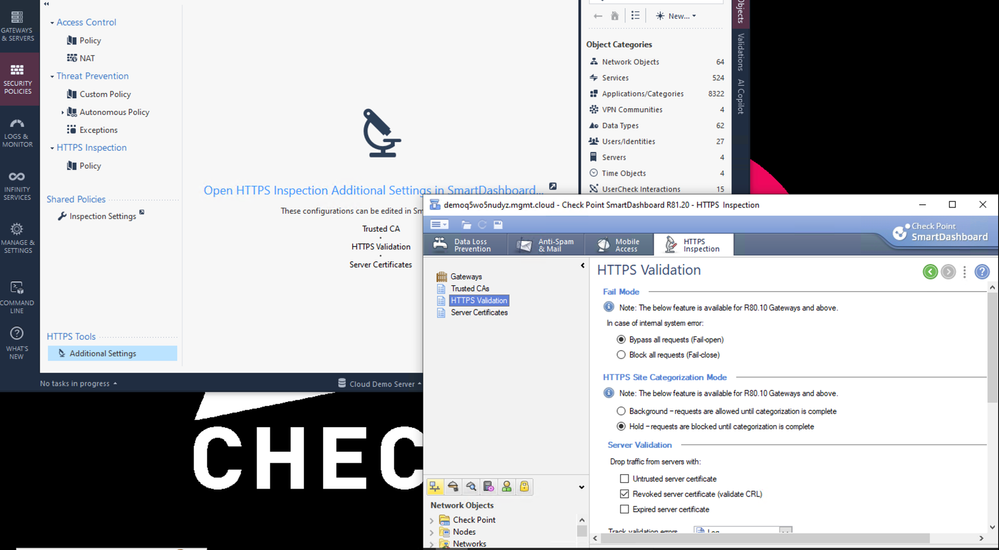Open Cloud Demo Server status selector
Image resolution: width=999 pixels, height=550 pixels.
pos(380,384)
